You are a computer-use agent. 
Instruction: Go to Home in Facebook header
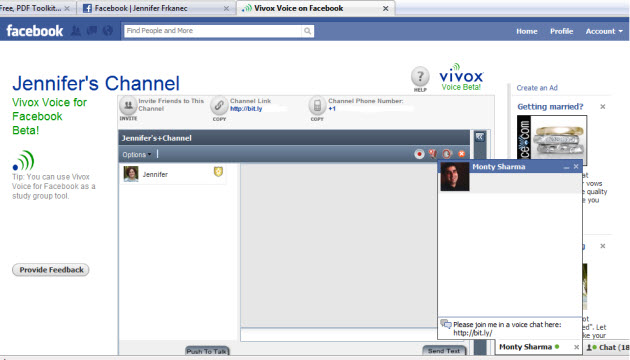pyautogui.click(x=527, y=31)
